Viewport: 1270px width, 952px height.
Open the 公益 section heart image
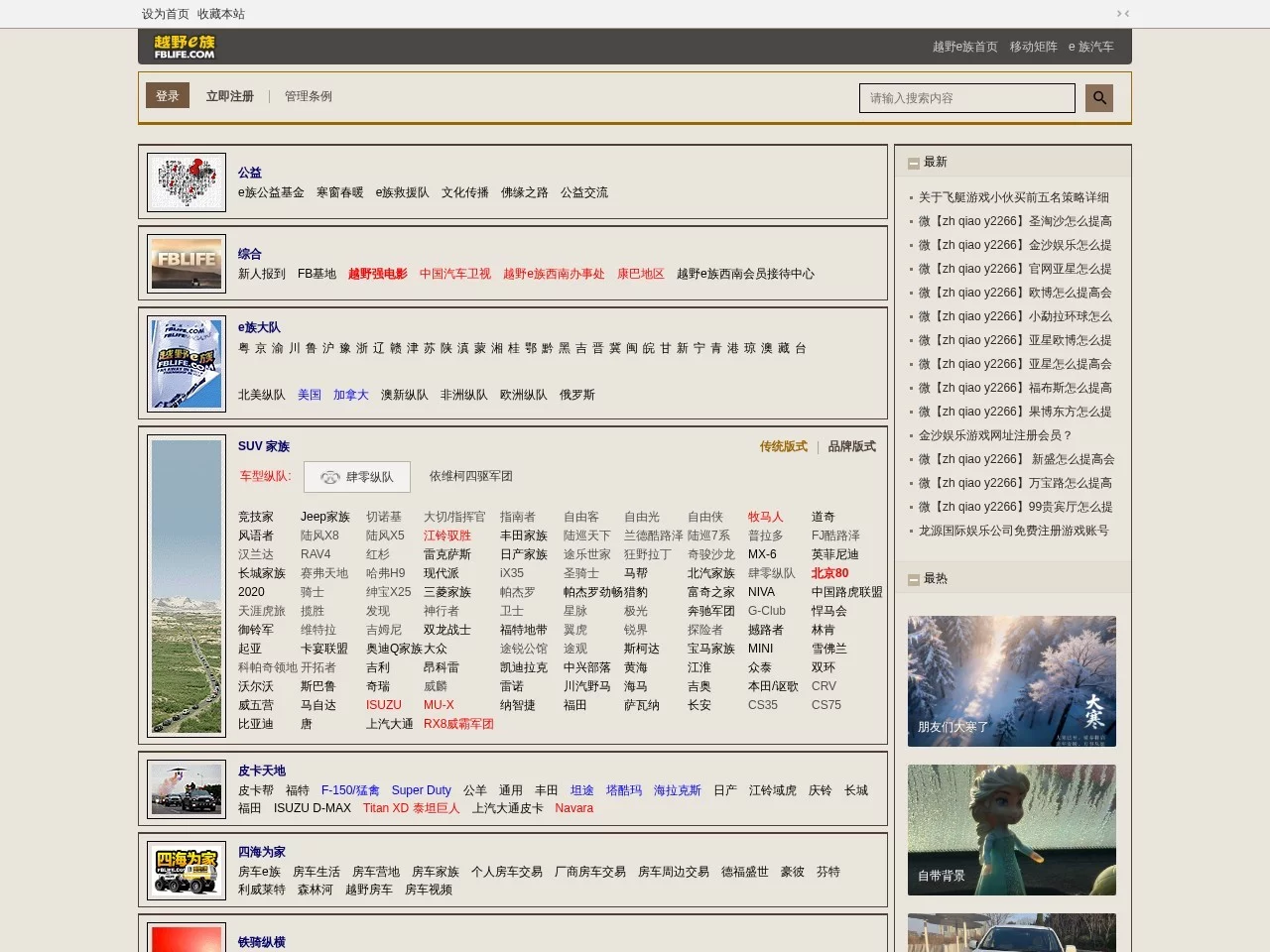(187, 182)
